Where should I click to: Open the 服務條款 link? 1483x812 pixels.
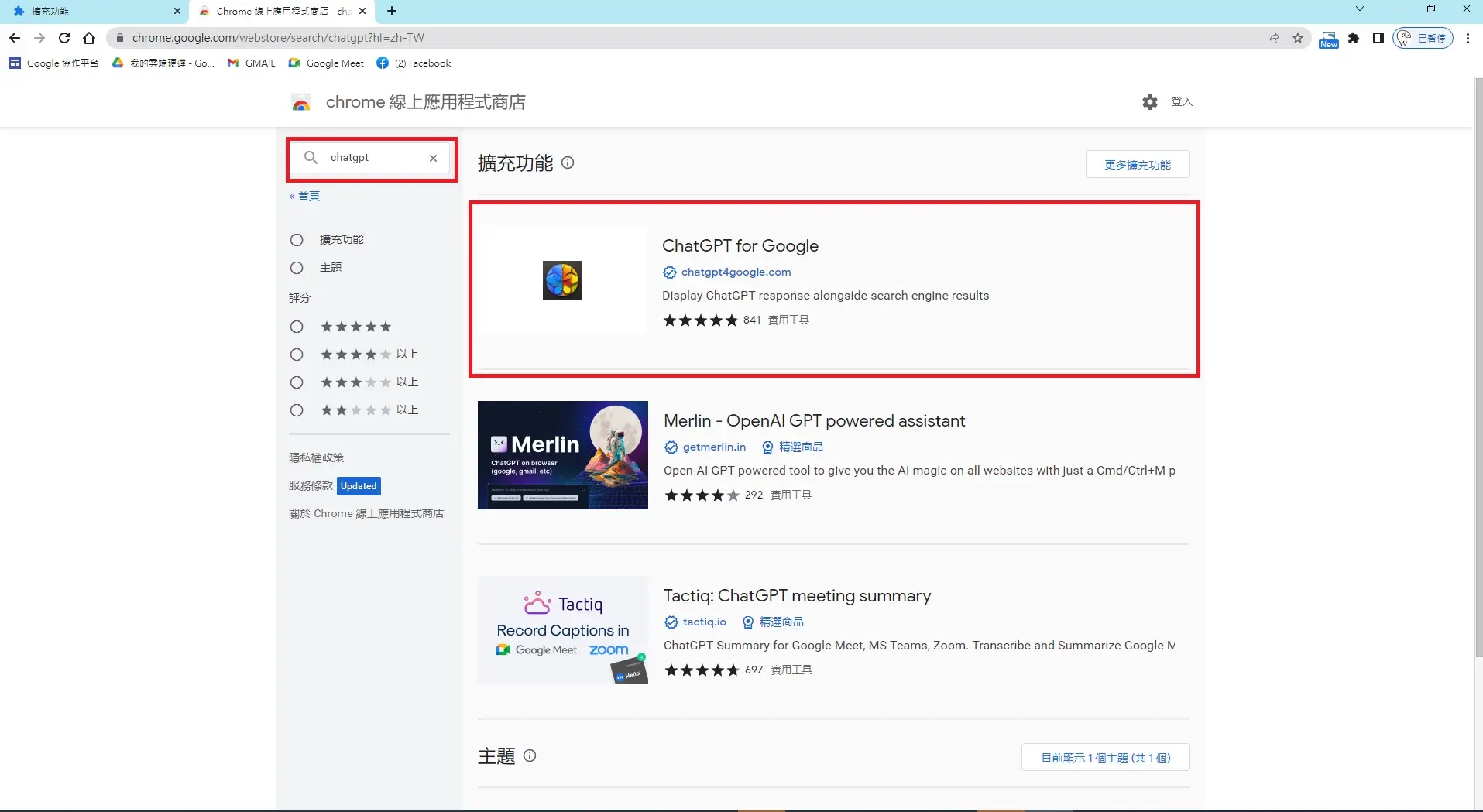(311, 486)
